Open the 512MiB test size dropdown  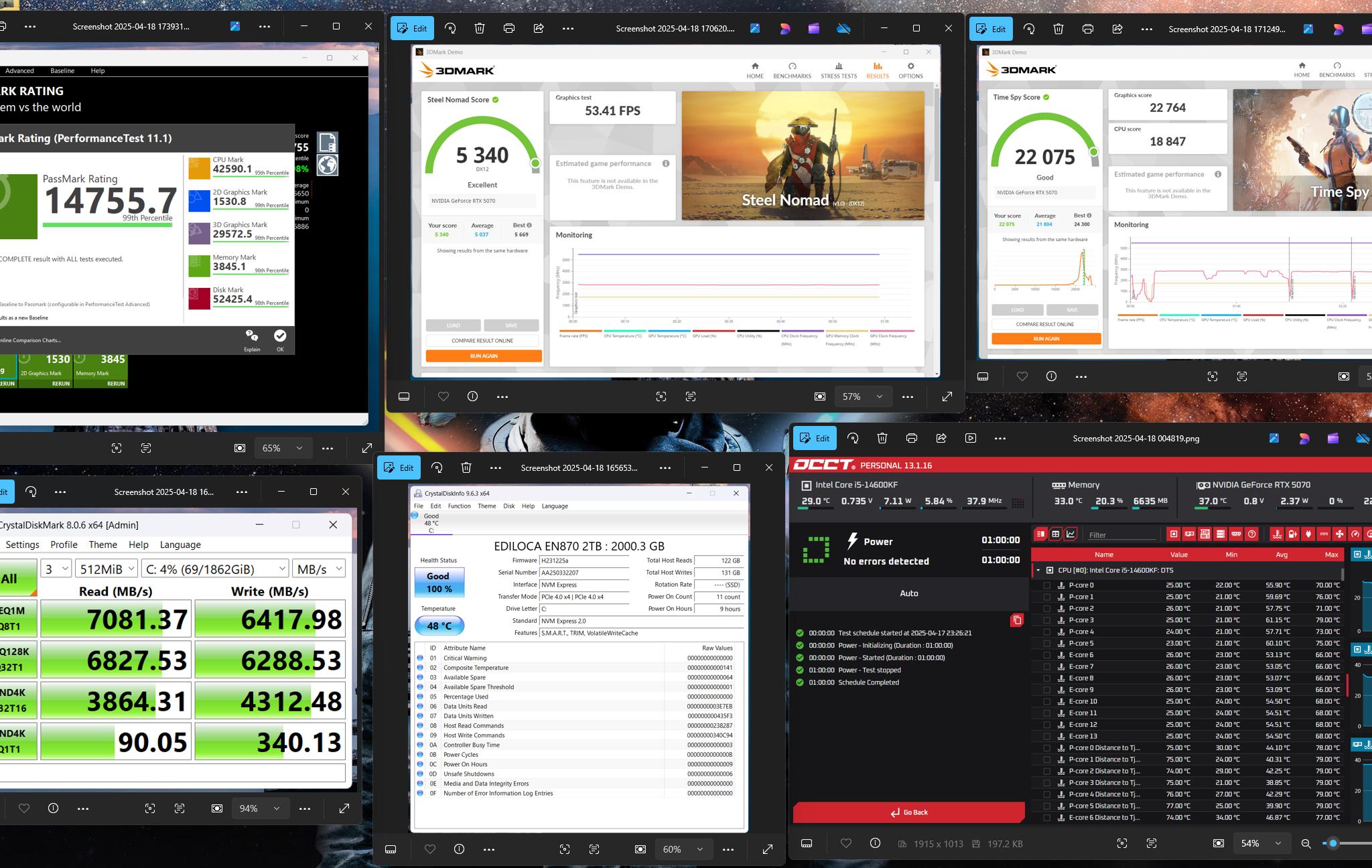click(107, 569)
